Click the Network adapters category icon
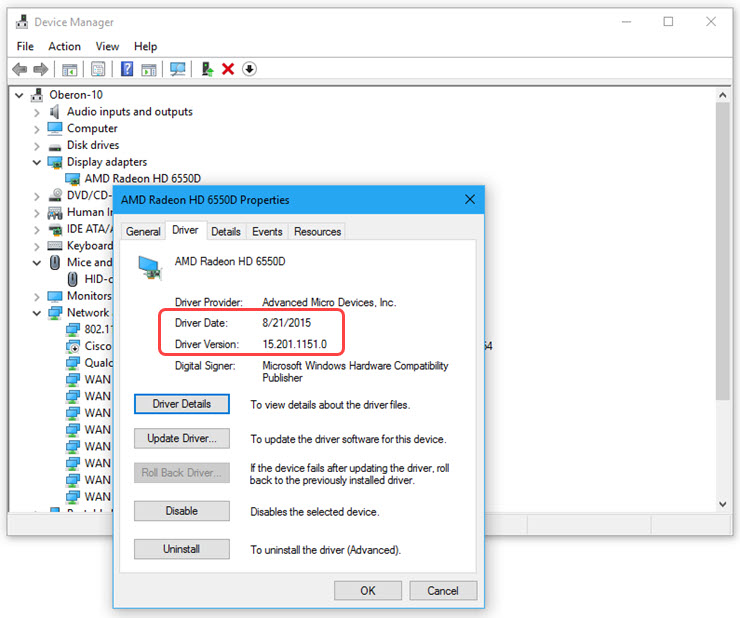The image size is (740, 618). [x=55, y=313]
